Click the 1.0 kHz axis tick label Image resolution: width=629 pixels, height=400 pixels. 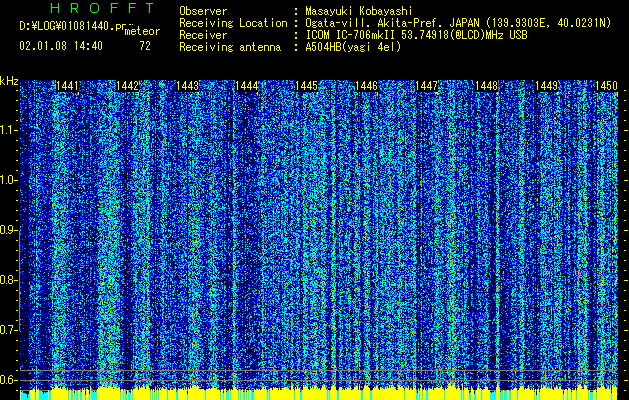click(8, 181)
